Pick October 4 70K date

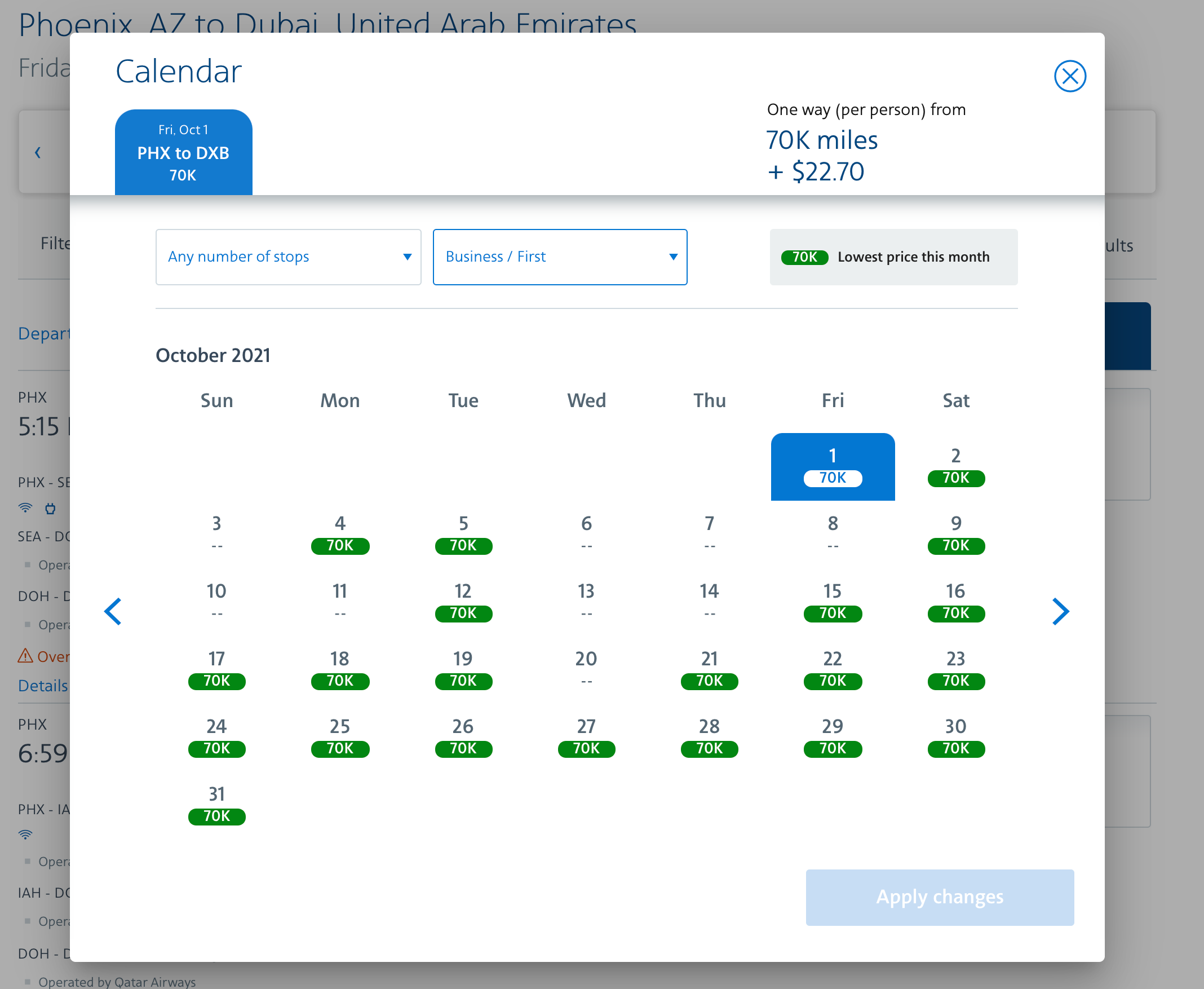tap(340, 535)
